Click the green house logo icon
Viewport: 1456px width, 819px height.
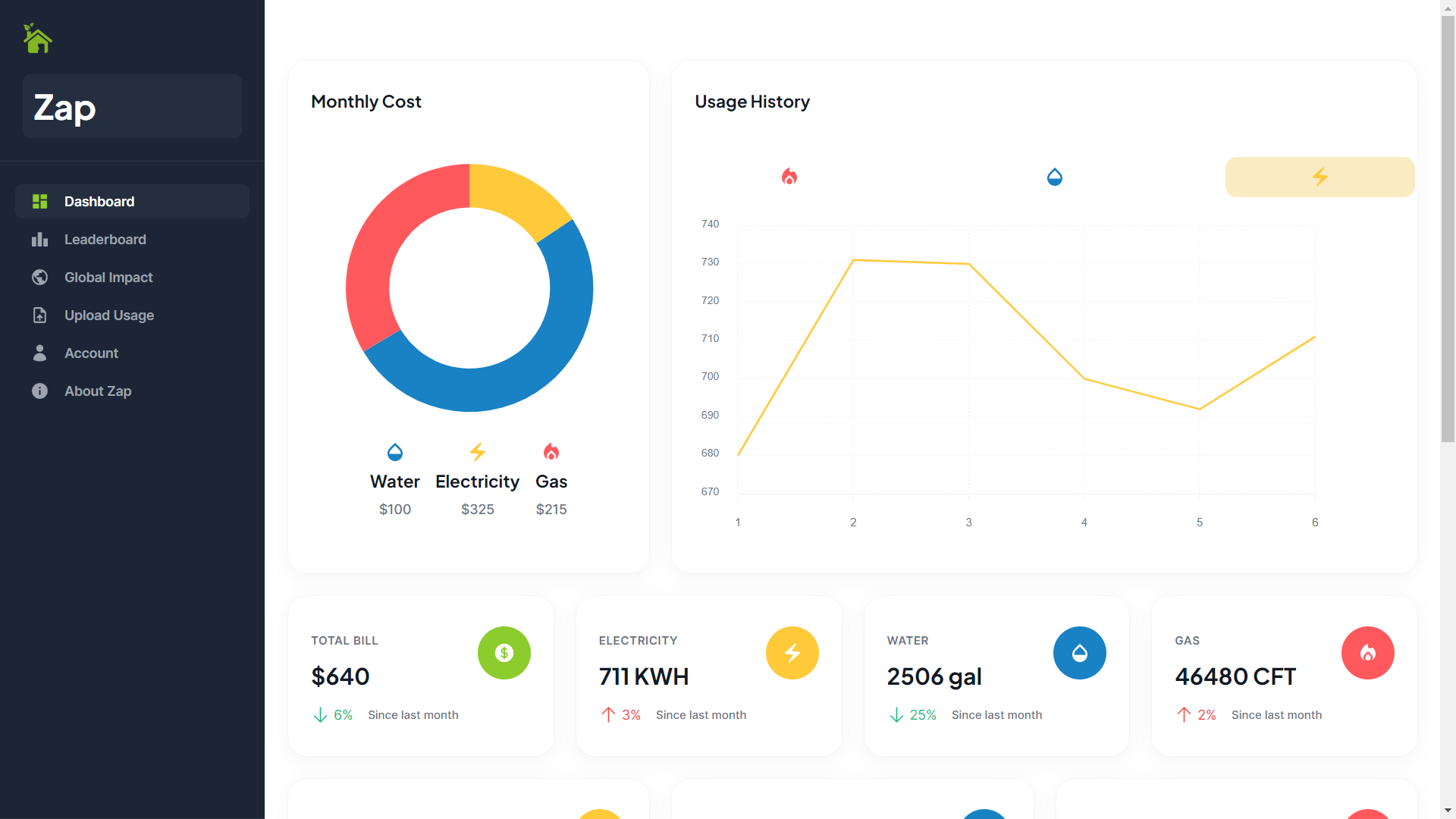(x=37, y=38)
